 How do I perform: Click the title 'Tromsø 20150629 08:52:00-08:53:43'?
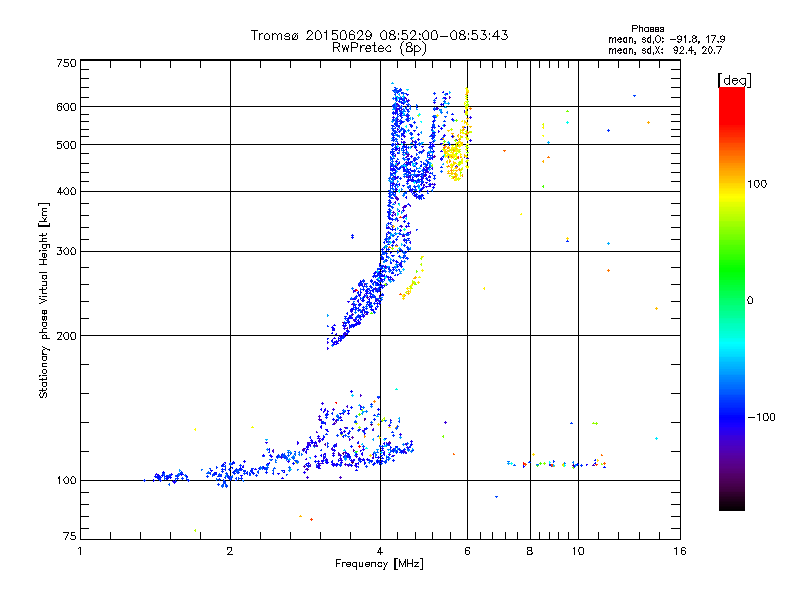tap(379, 35)
